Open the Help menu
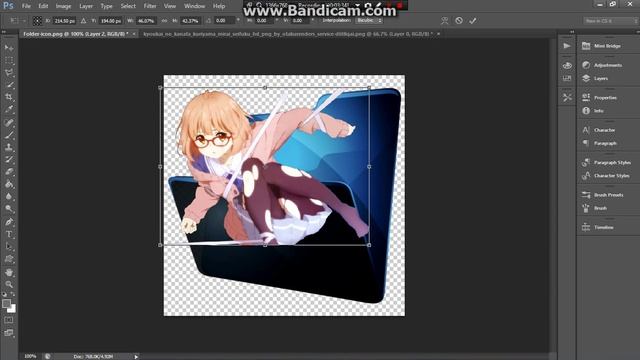The image size is (640, 360). [219, 6]
